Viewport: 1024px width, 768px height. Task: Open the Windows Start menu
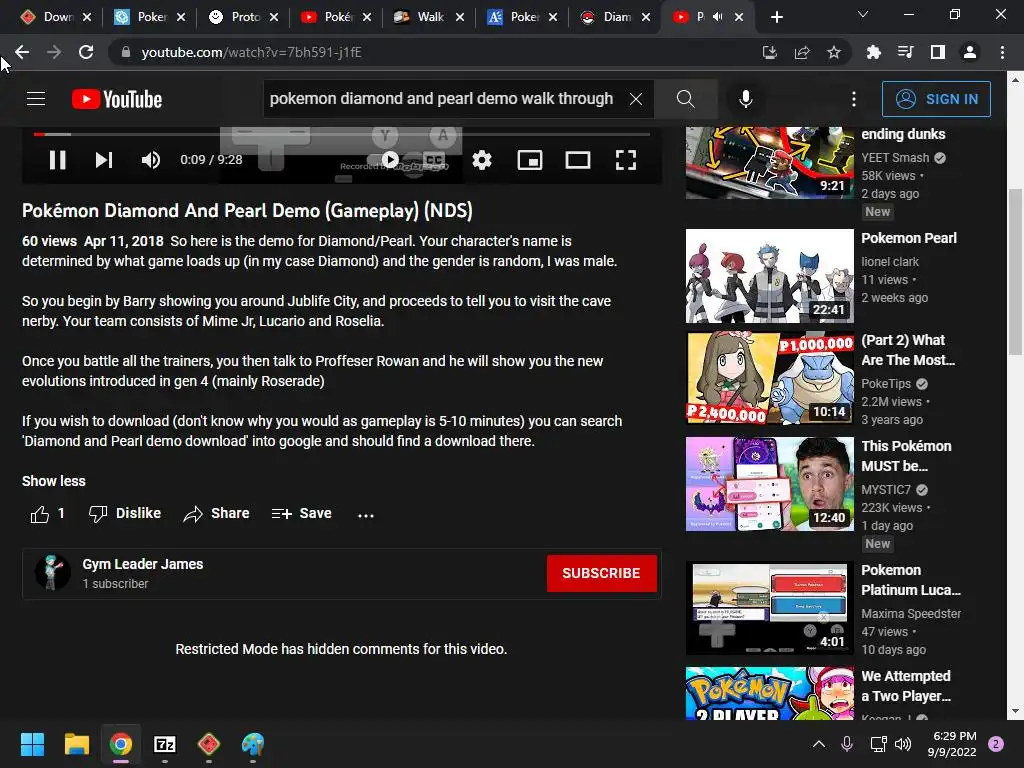(32, 744)
